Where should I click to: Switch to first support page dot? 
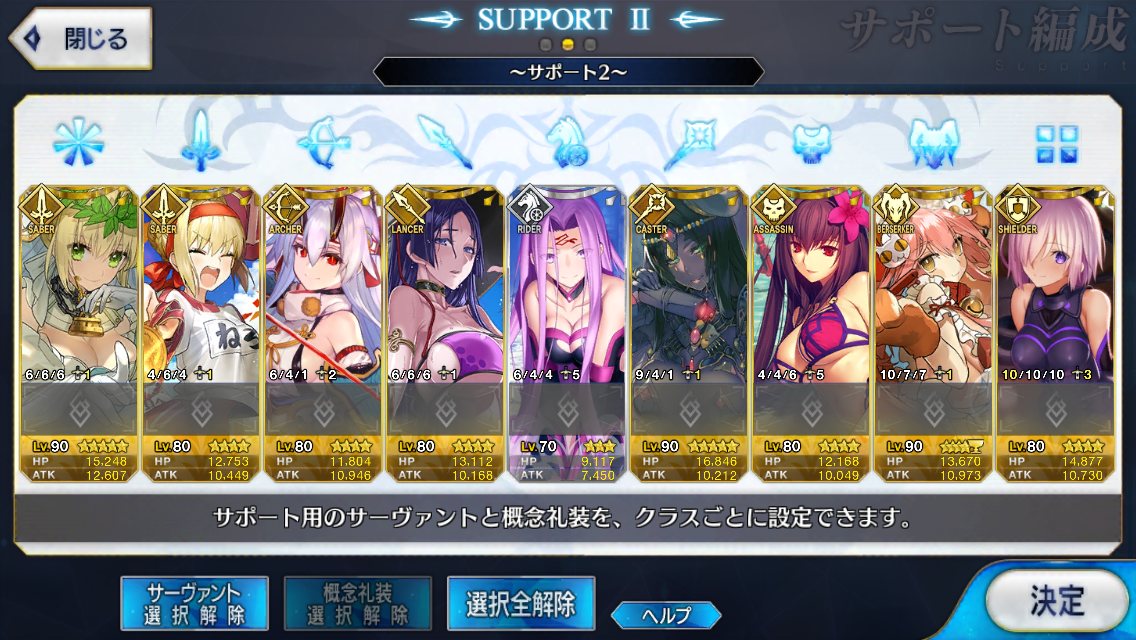point(546,45)
